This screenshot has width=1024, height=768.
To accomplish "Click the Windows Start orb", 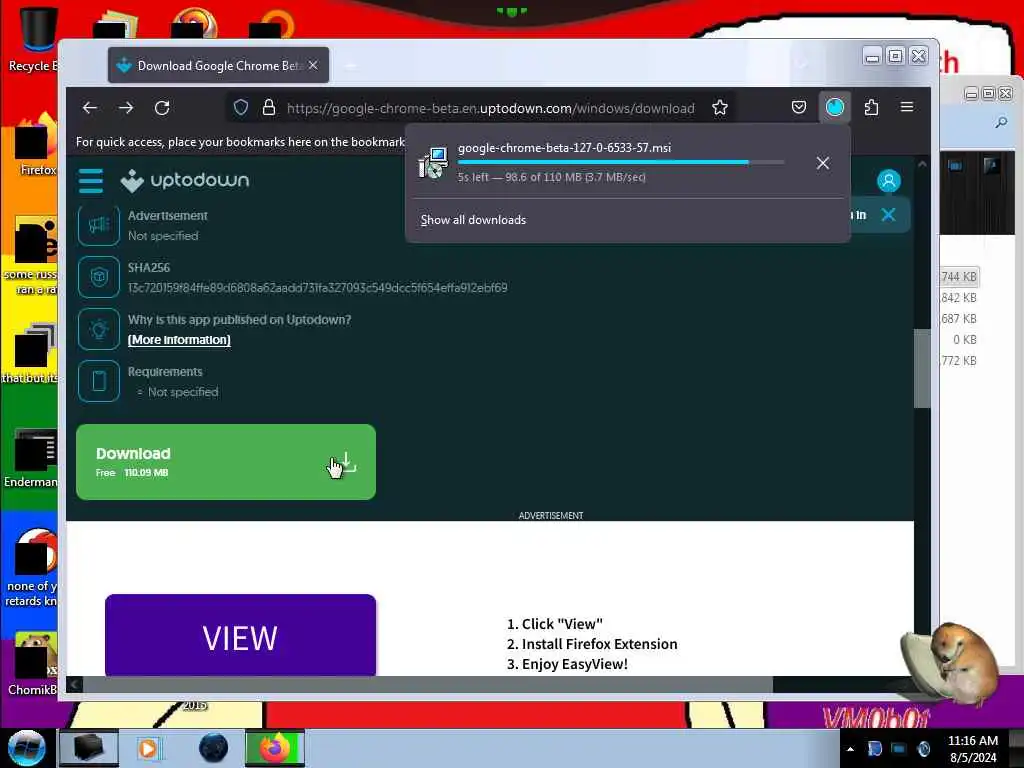I will tap(27, 748).
